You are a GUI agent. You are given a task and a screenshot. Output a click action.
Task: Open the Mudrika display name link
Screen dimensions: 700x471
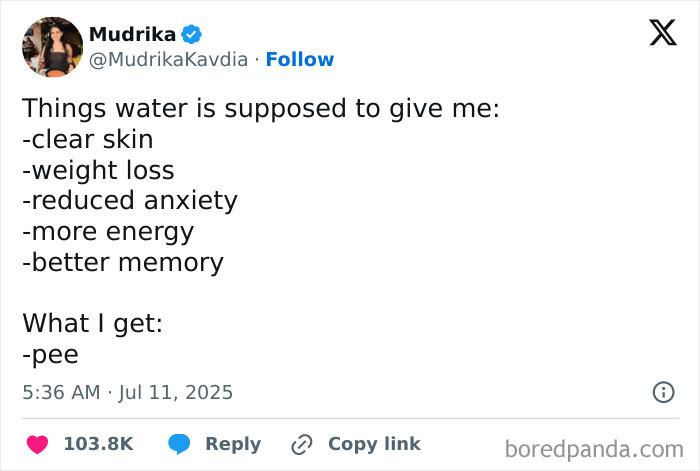click(x=133, y=34)
